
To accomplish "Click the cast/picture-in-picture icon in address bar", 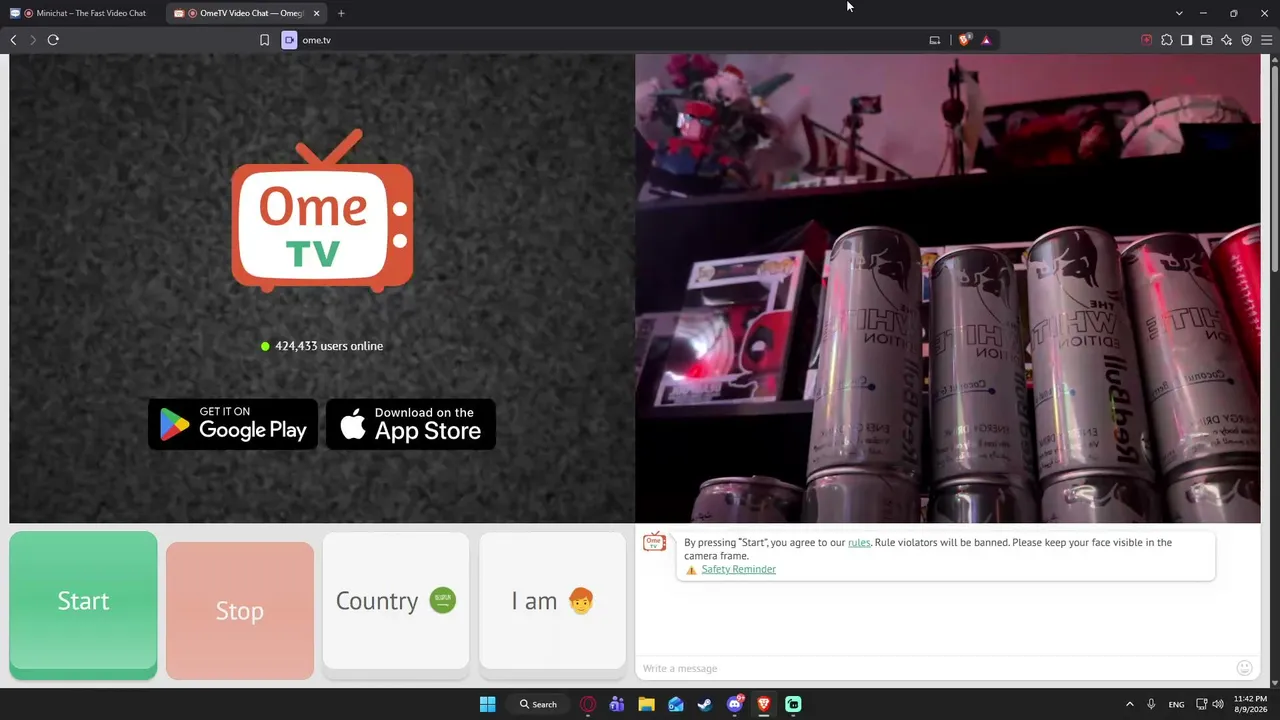I will click(x=935, y=40).
